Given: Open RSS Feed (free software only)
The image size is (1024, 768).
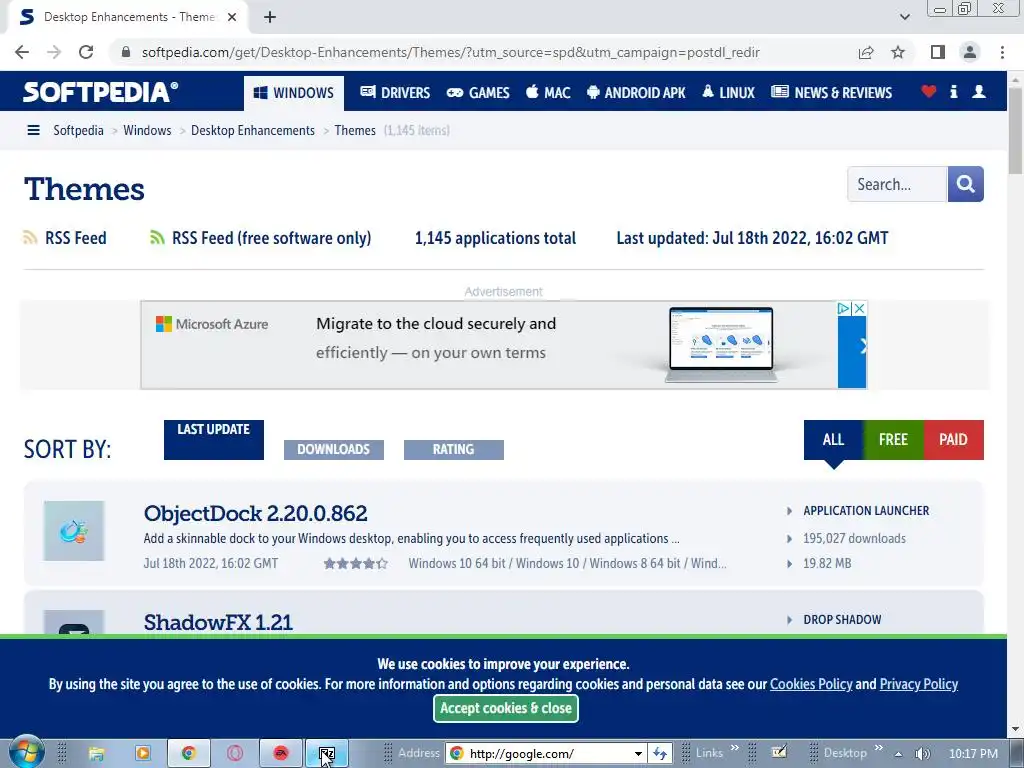Looking at the screenshot, I should tap(261, 238).
